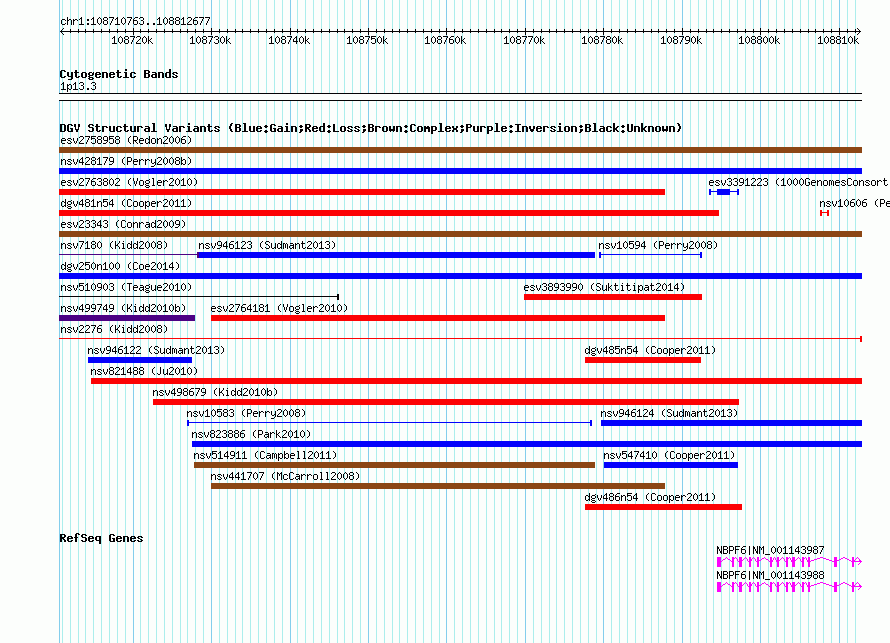Click the blue dgv250n100 gain bar
This screenshot has width=890, height=643.
pos(460,276)
